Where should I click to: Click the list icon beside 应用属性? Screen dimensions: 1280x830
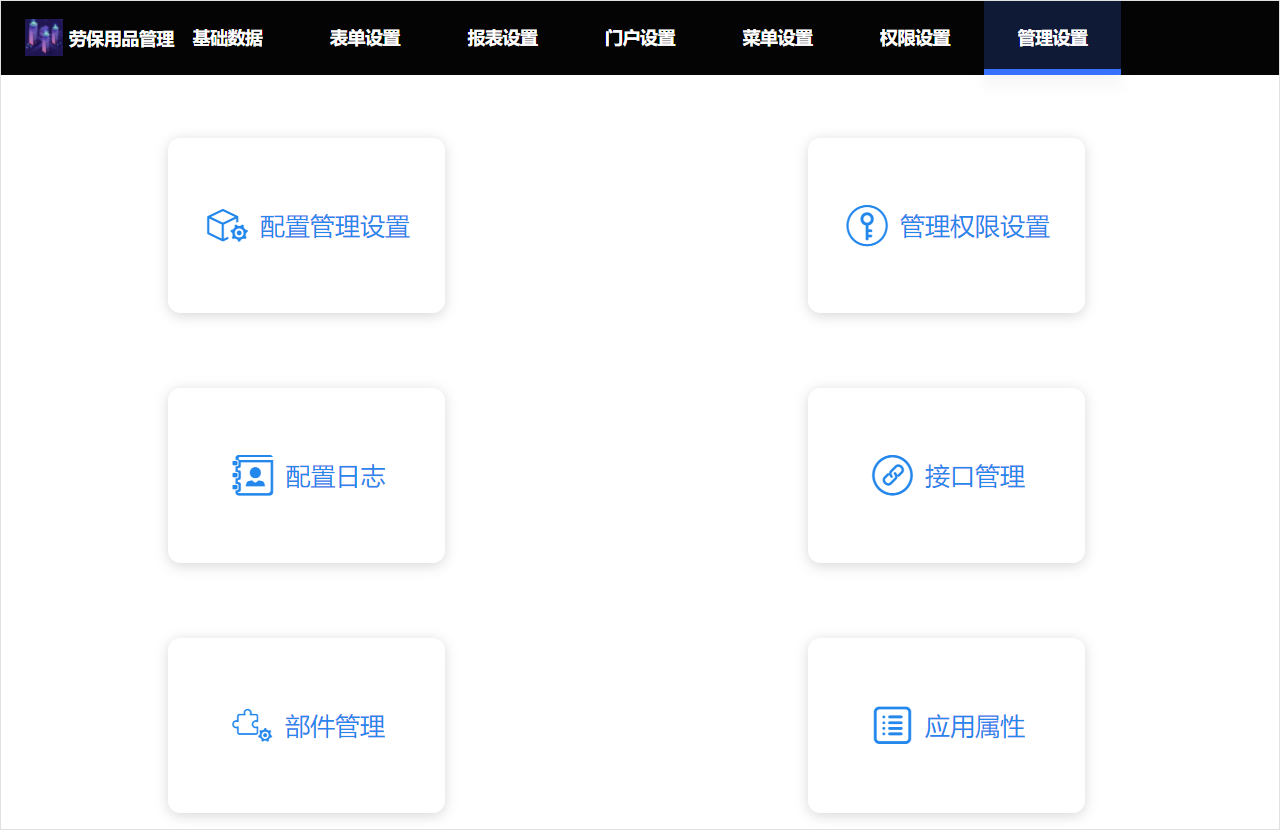pyautogui.click(x=892, y=726)
